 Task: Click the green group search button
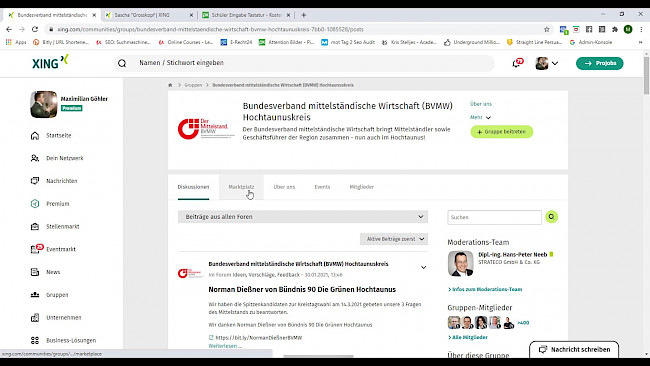[x=551, y=217]
